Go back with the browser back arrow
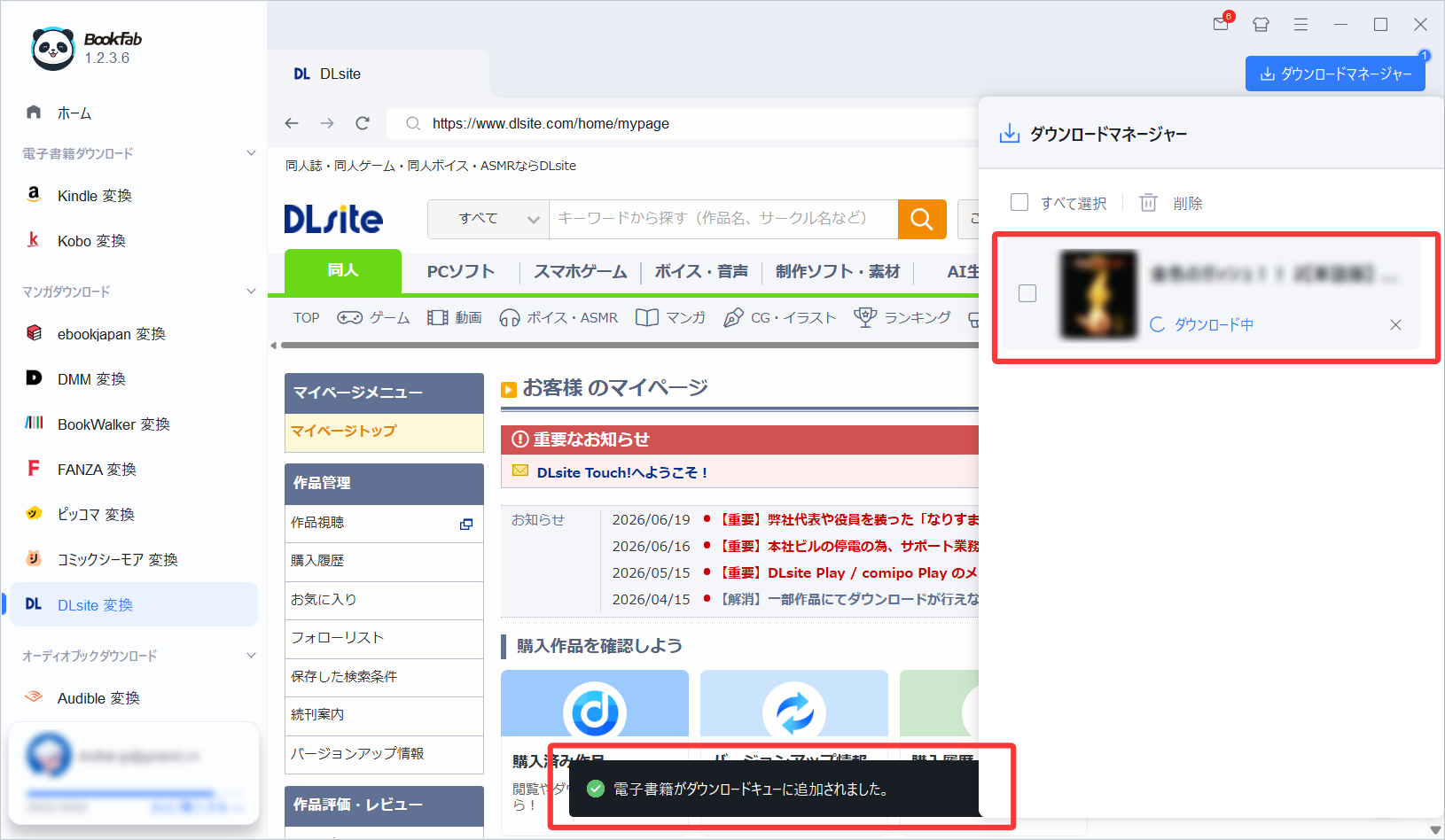 [x=292, y=123]
